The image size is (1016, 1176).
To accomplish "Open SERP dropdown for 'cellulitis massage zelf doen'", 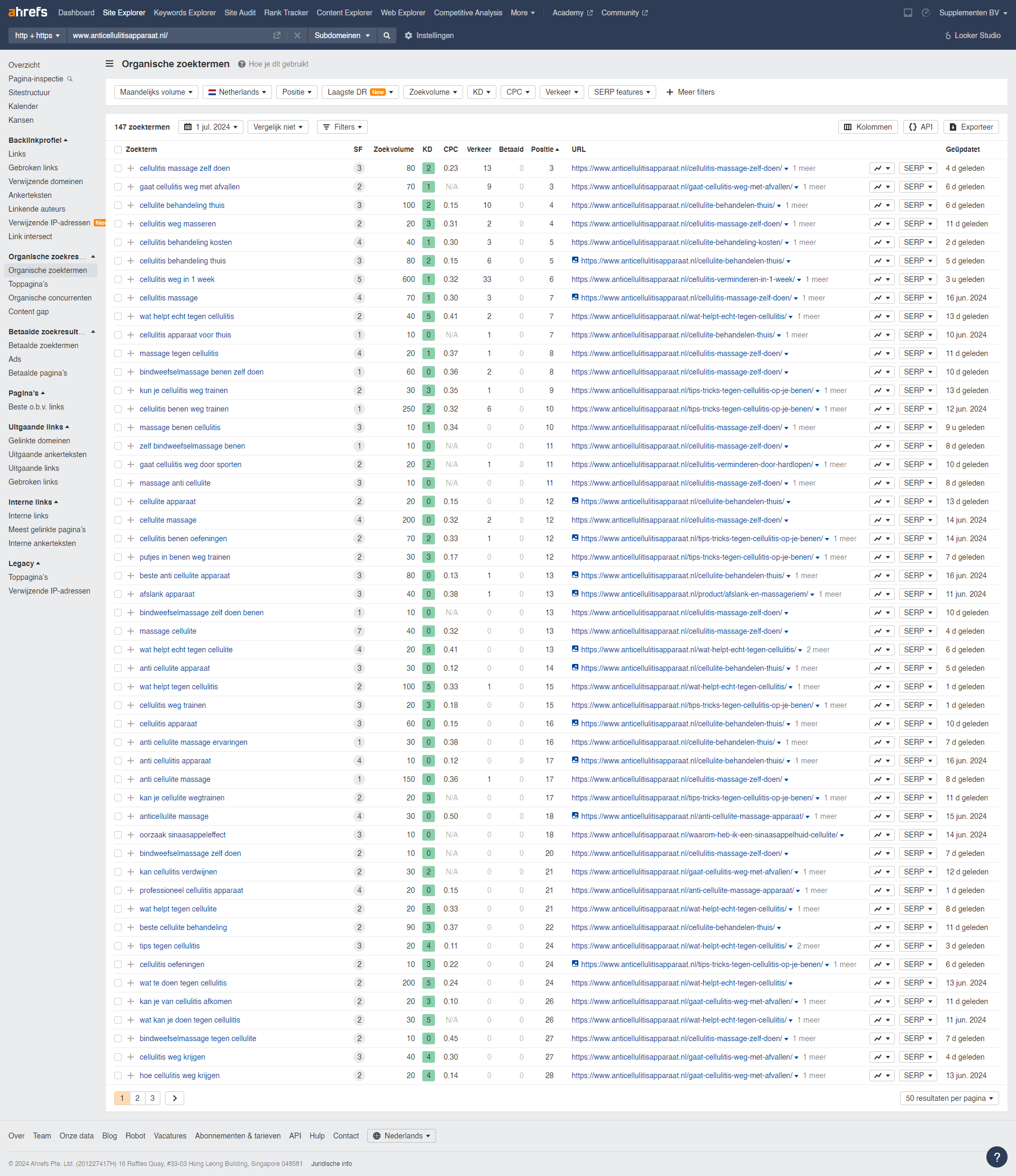I will click(x=918, y=168).
